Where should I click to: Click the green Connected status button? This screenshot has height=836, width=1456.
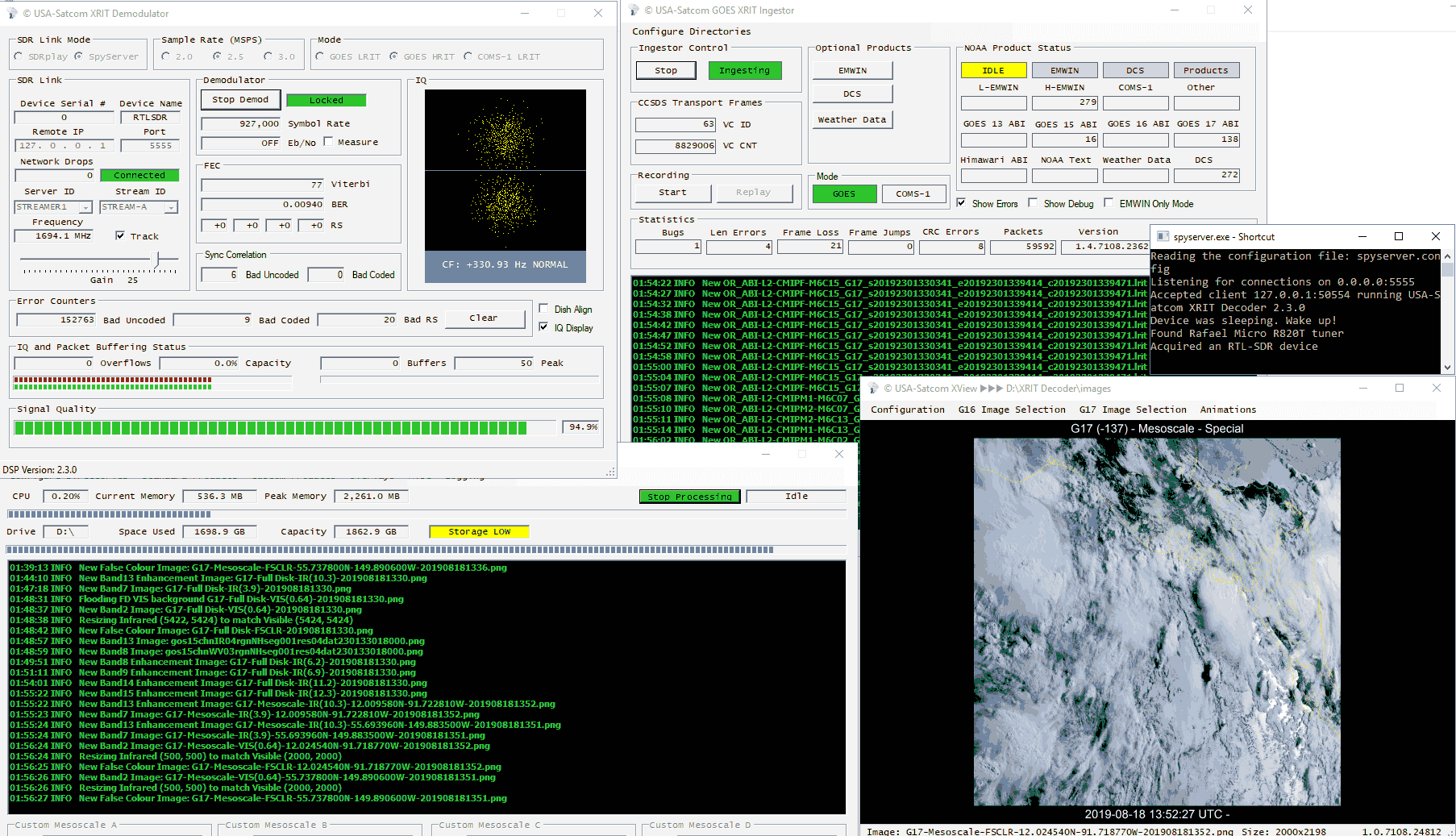[x=139, y=175]
